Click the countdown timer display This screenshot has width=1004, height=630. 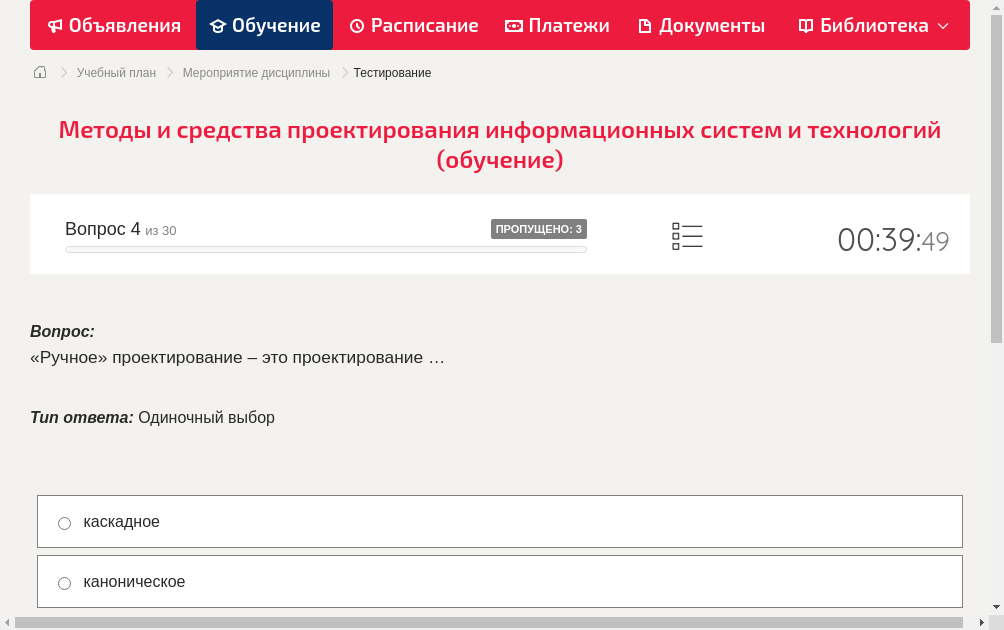[892, 239]
